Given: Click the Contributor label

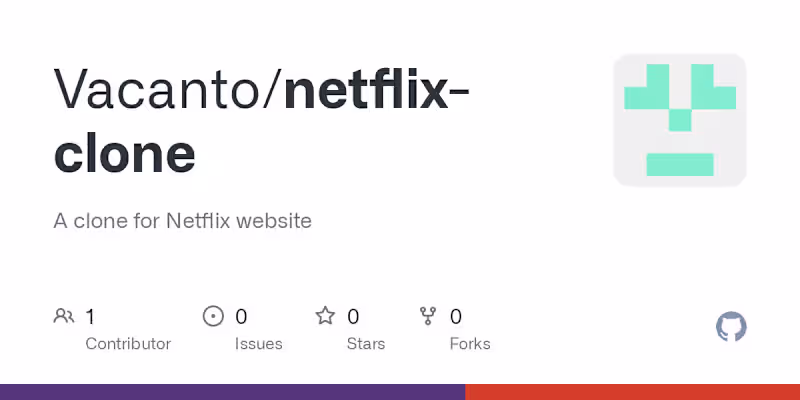Looking at the screenshot, I should click(x=128, y=344).
